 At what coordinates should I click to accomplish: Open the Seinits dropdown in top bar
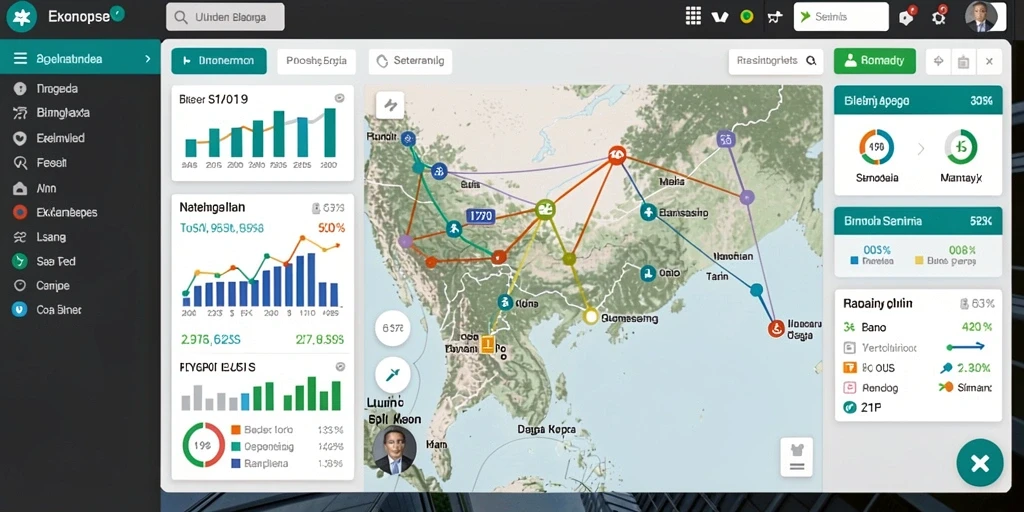[841, 17]
